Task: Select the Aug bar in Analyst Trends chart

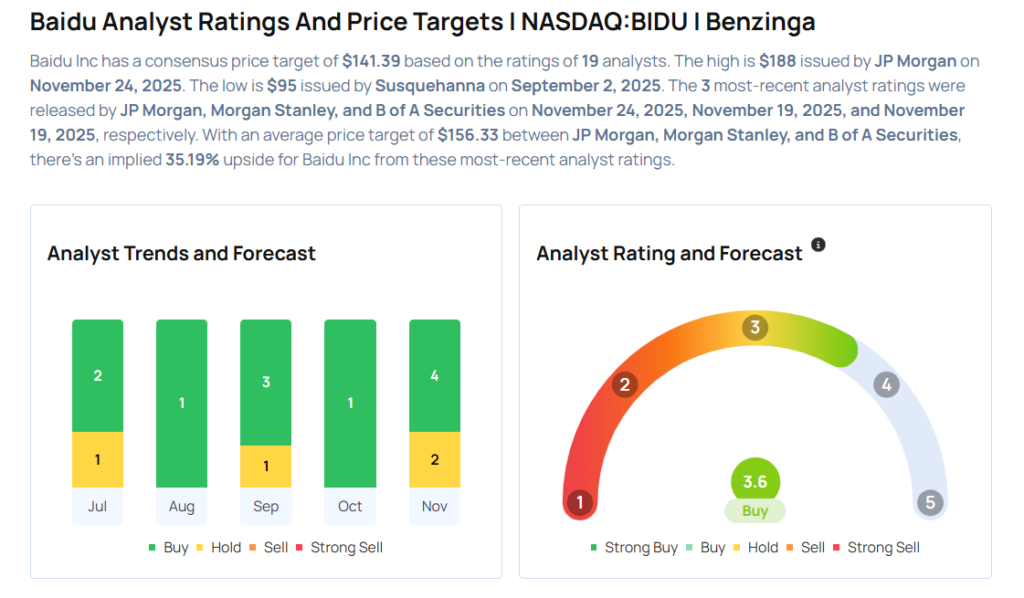Action: pyautogui.click(x=182, y=403)
